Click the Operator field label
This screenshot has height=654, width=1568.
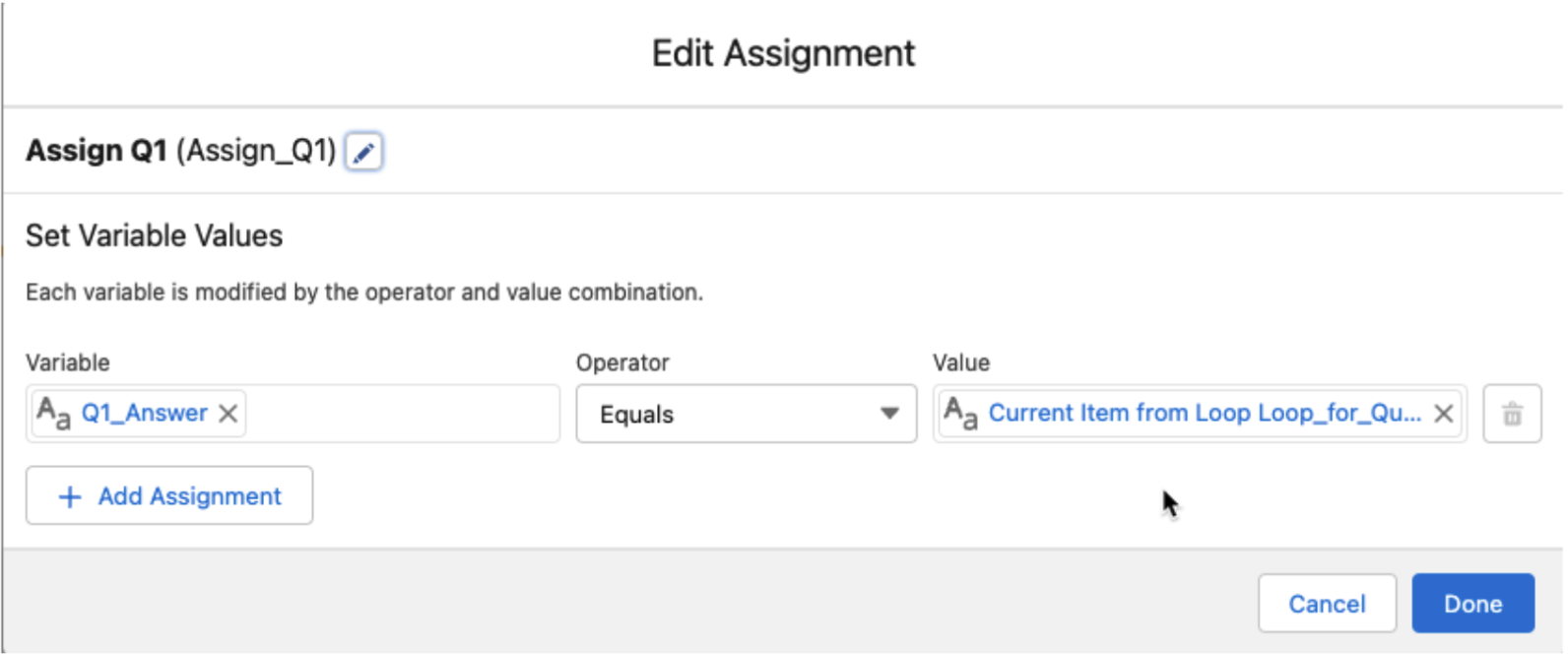(622, 362)
